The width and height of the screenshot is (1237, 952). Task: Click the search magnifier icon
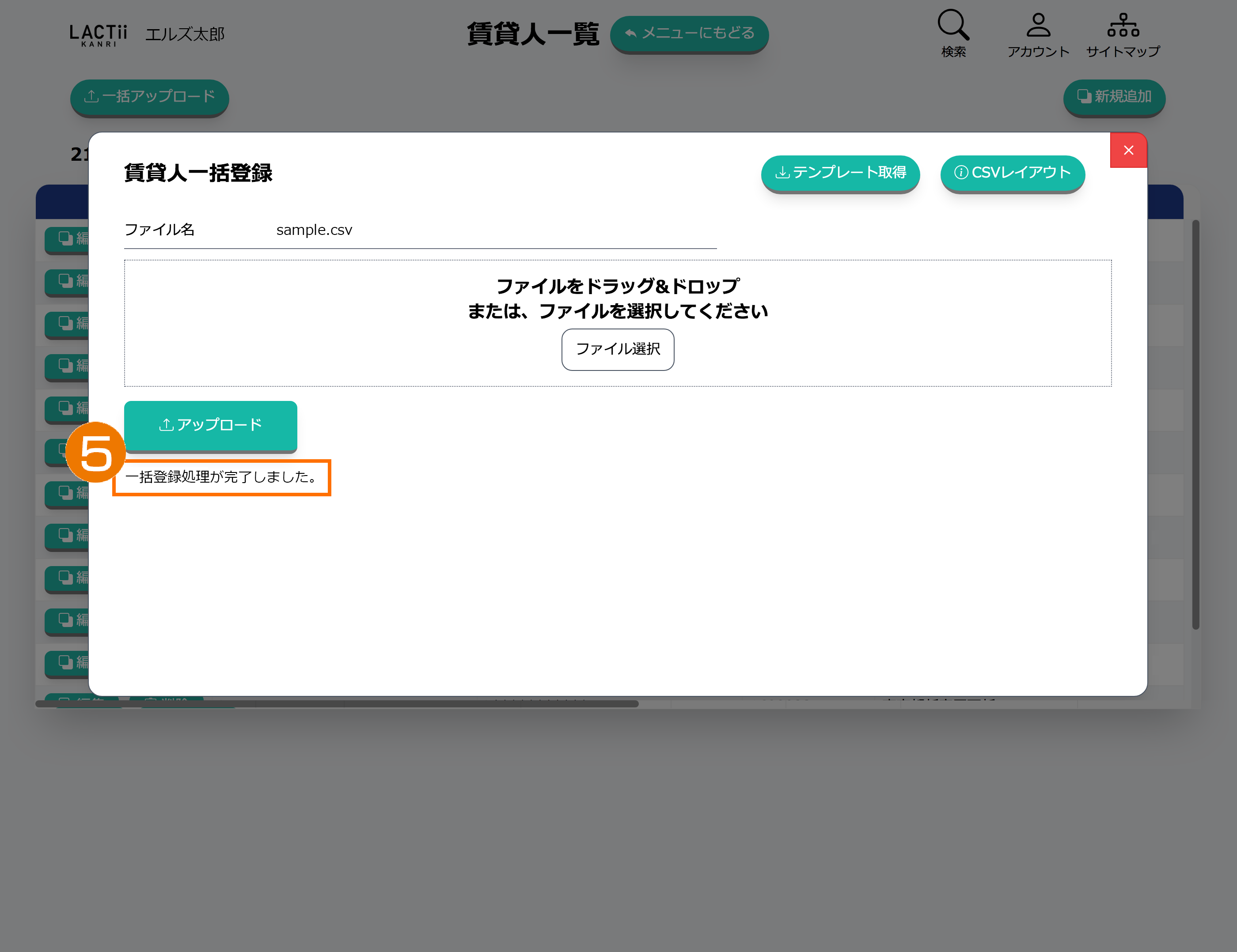(953, 26)
